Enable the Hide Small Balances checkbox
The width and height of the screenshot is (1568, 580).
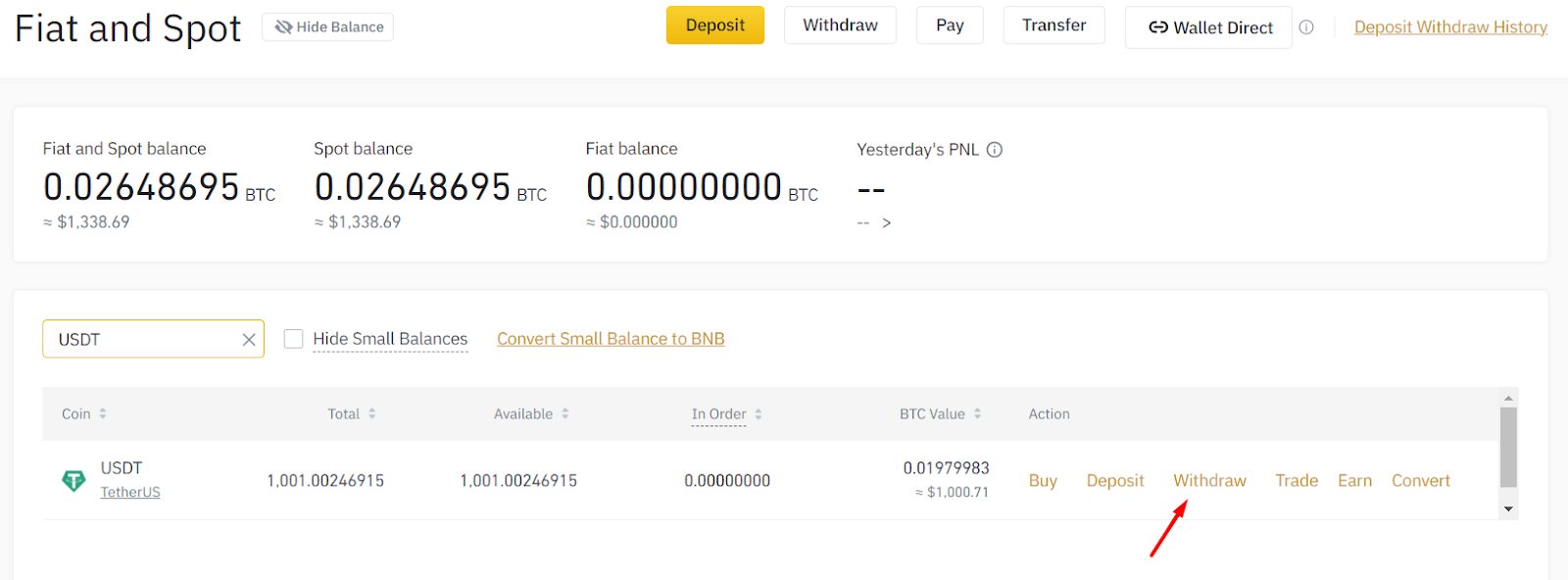293,339
